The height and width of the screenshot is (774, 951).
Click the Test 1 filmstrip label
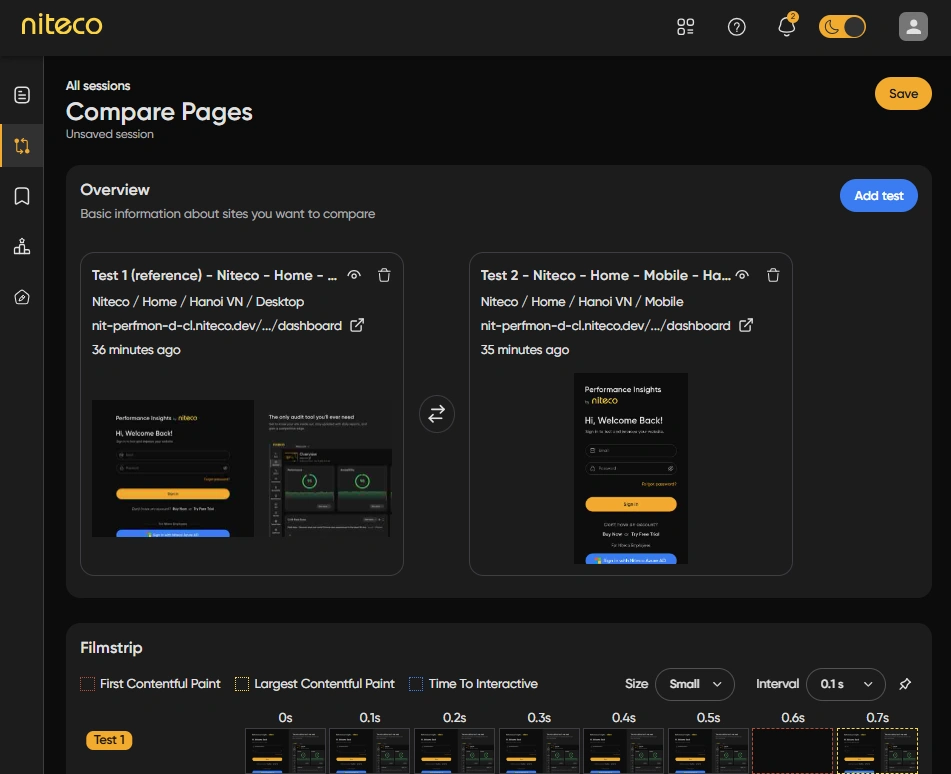tap(109, 740)
